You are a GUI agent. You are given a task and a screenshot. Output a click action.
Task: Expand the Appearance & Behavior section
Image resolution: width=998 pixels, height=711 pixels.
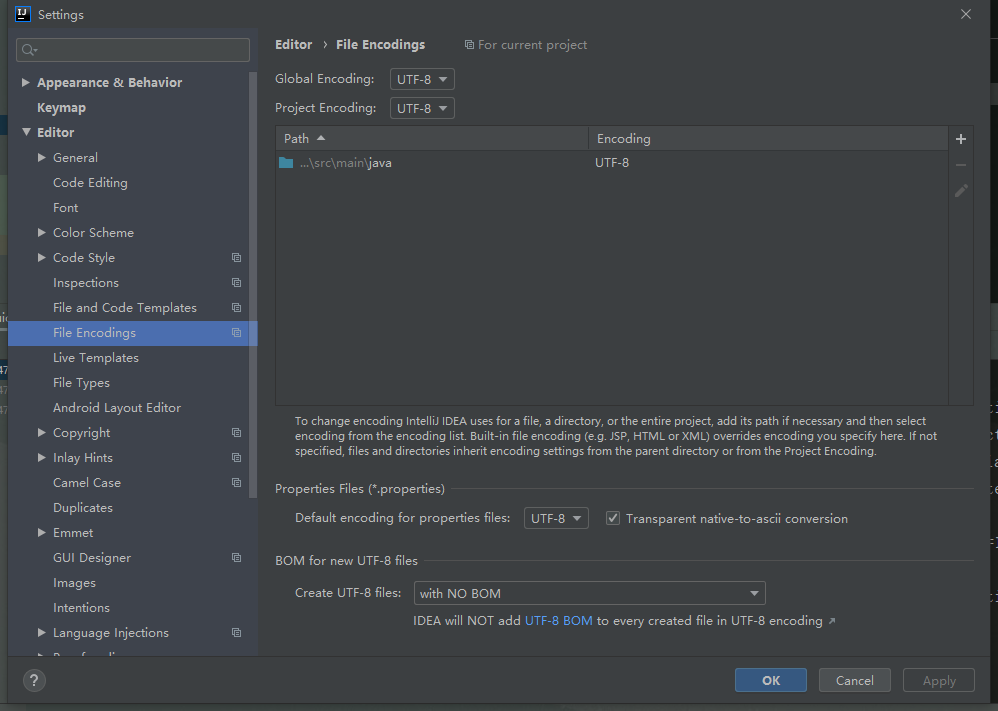point(25,82)
